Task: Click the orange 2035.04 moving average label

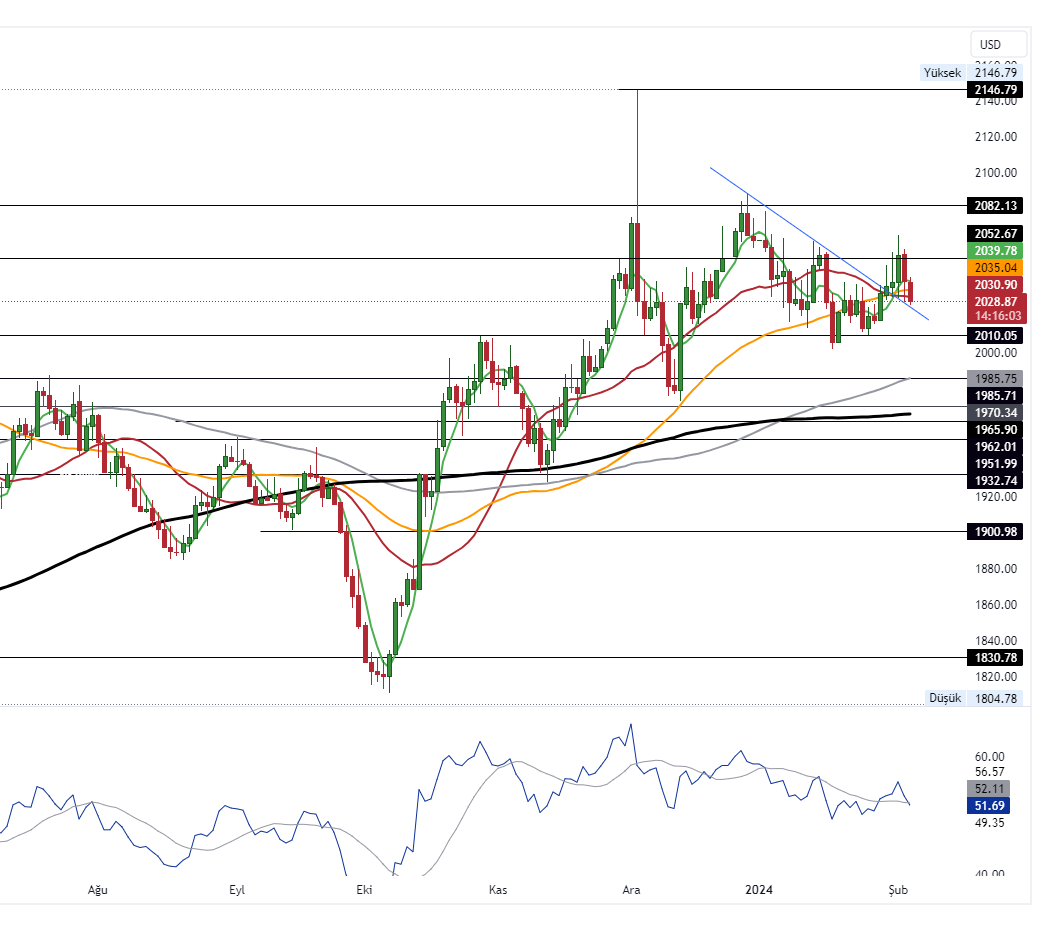Action: coord(994,268)
